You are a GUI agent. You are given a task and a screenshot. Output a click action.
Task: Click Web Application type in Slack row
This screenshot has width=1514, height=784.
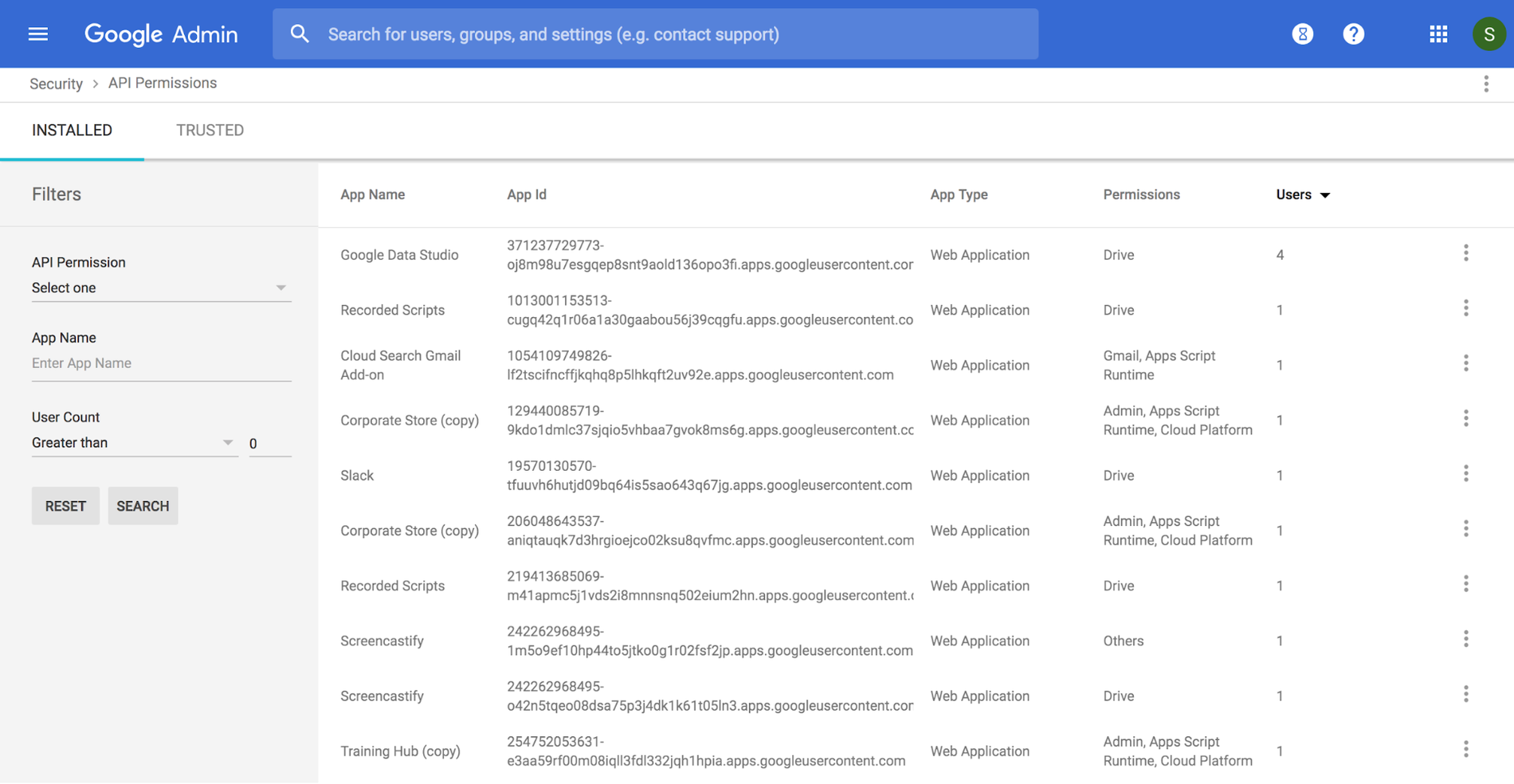(x=979, y=476)
